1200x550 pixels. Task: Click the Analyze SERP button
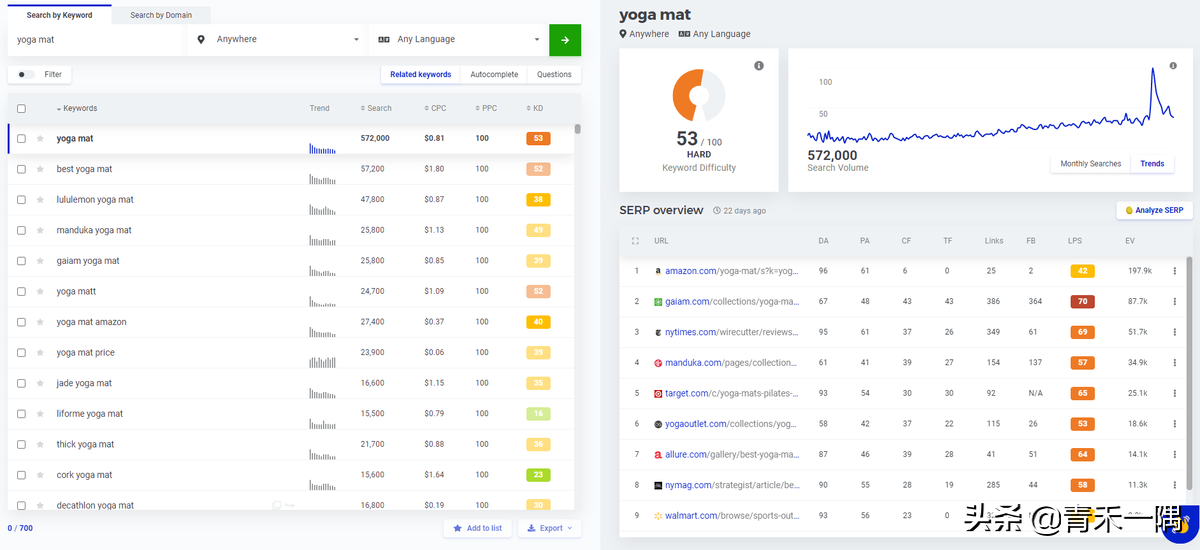click(x=1154, y=210)
